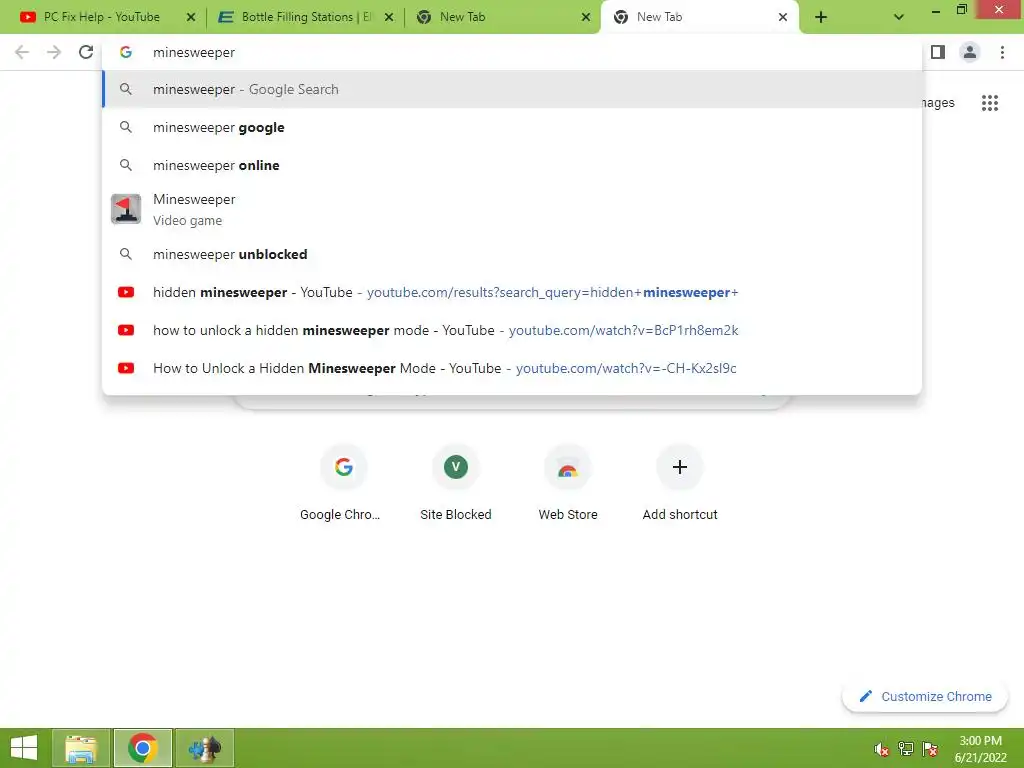Select the 'minesweeper online' suggestion
The image size is (1024, 768).
tap(512, 165)
